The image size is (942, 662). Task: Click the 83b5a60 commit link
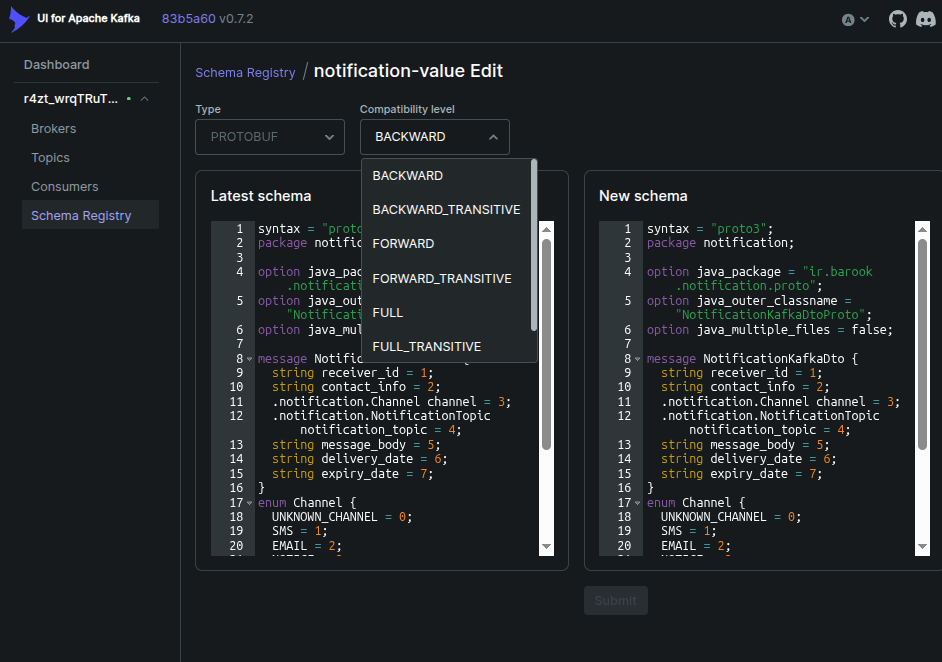[188, 19]
